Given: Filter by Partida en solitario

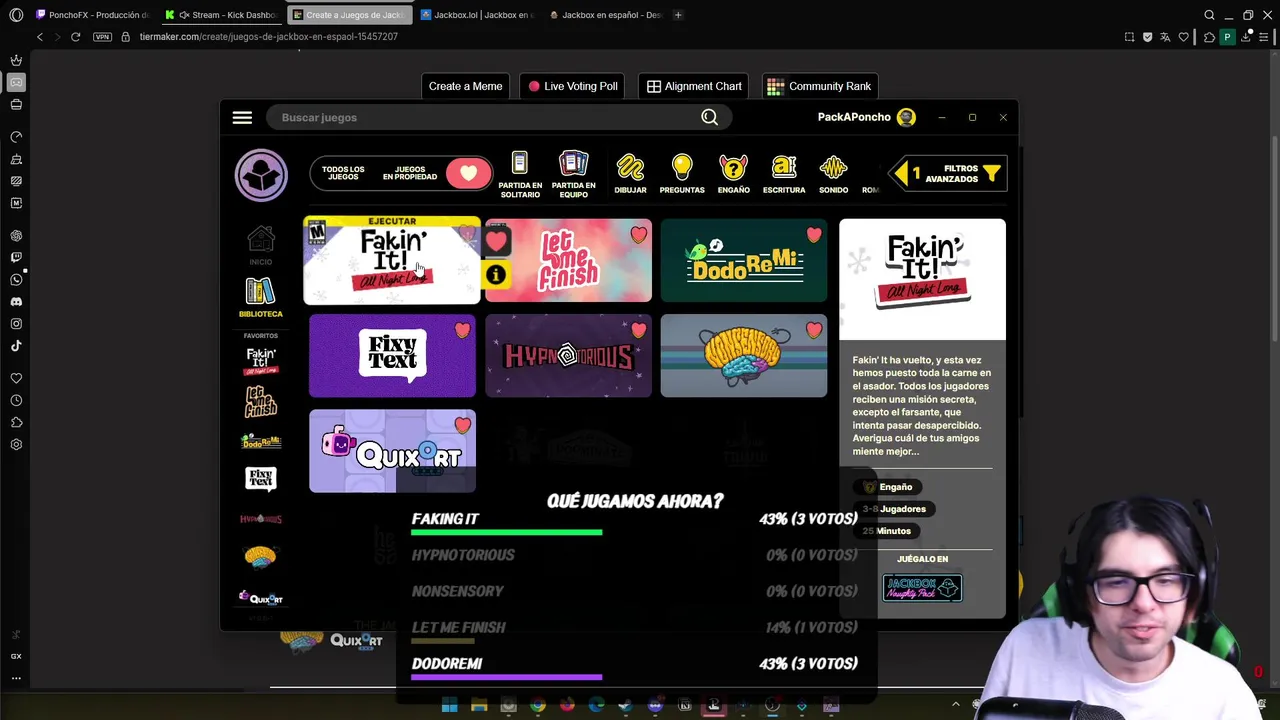Looking at the screenshot, I should [x=520, y=175].
